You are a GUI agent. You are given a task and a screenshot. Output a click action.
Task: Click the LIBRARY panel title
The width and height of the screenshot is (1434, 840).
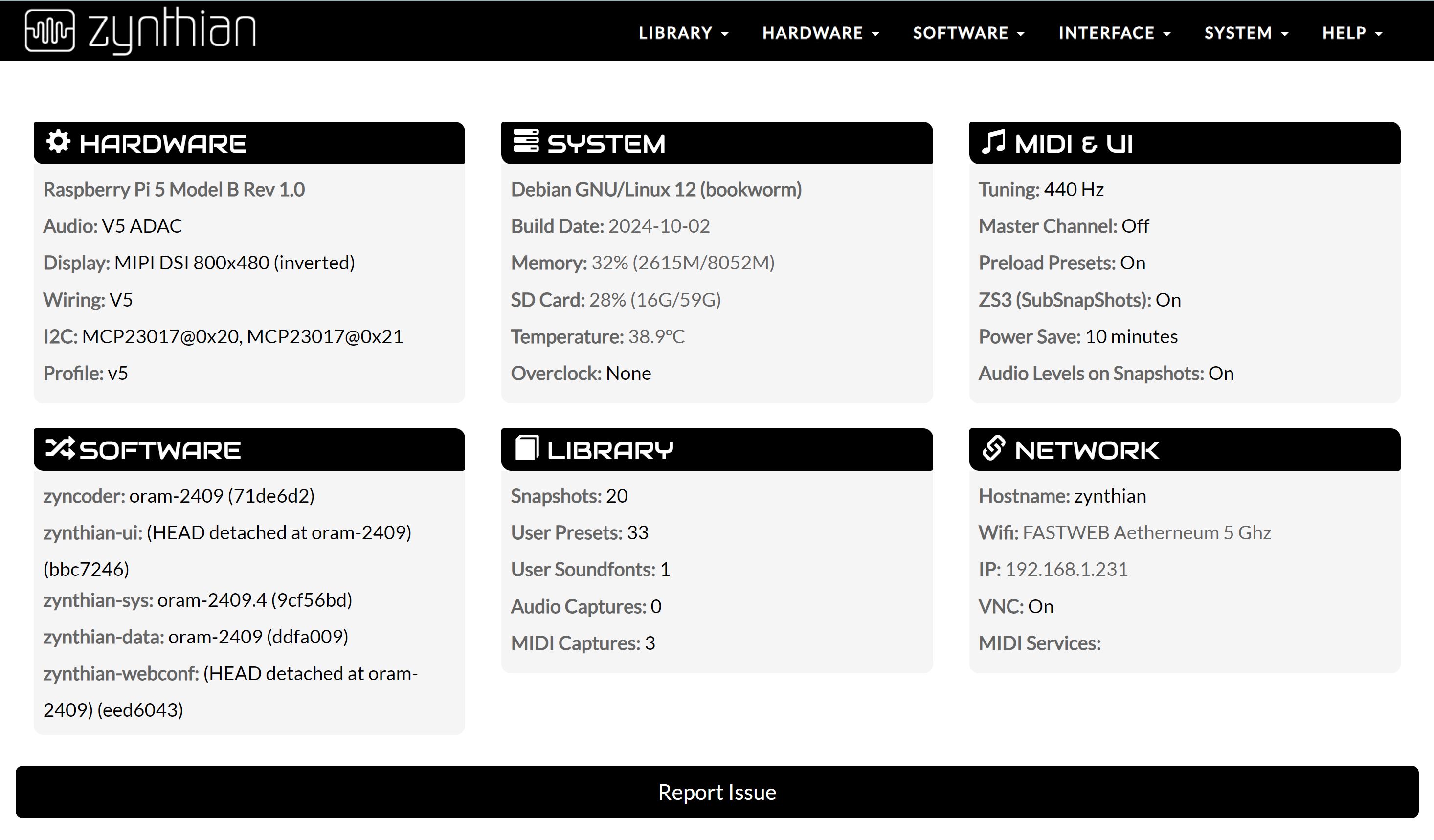610,450
